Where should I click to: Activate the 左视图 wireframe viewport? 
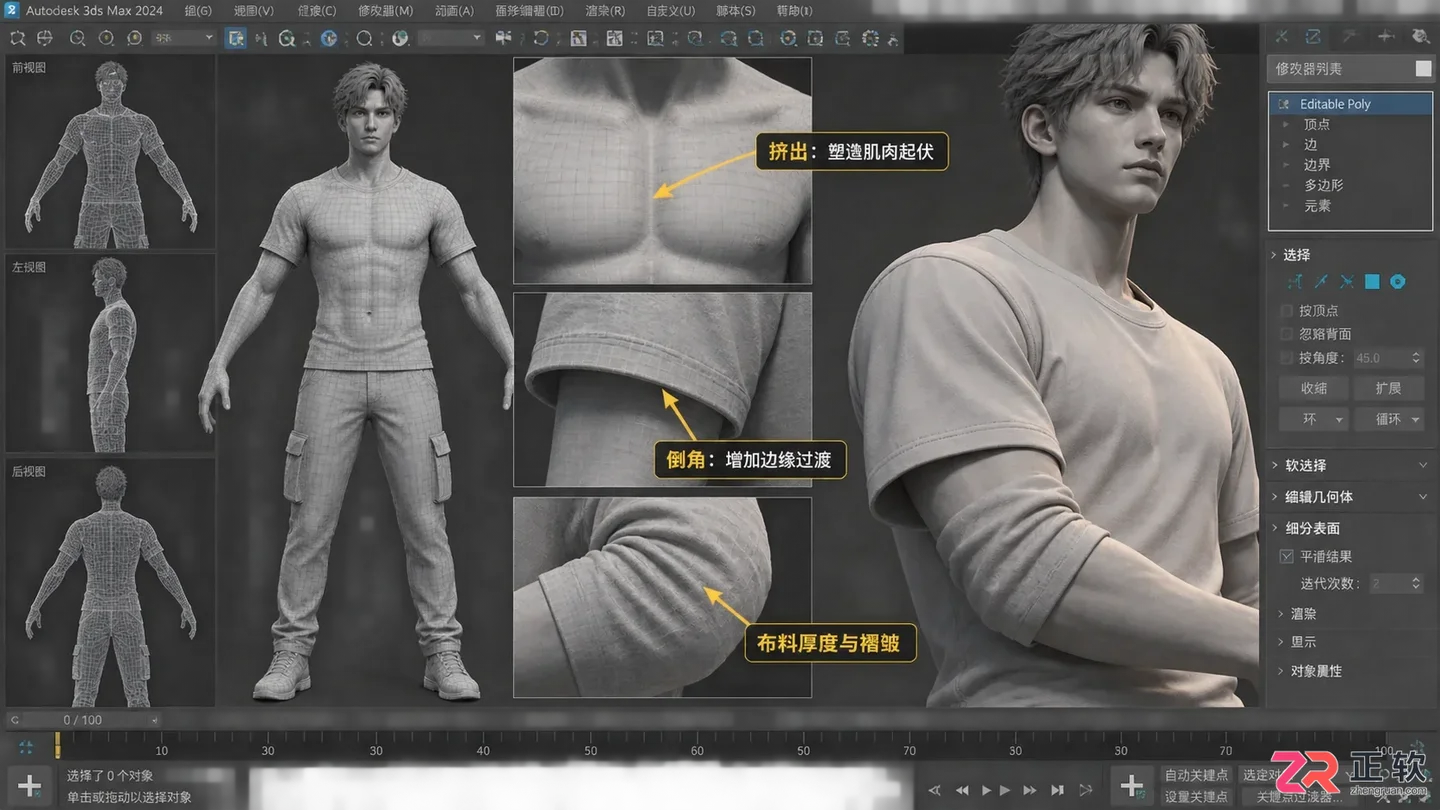(x=110, y=353)
